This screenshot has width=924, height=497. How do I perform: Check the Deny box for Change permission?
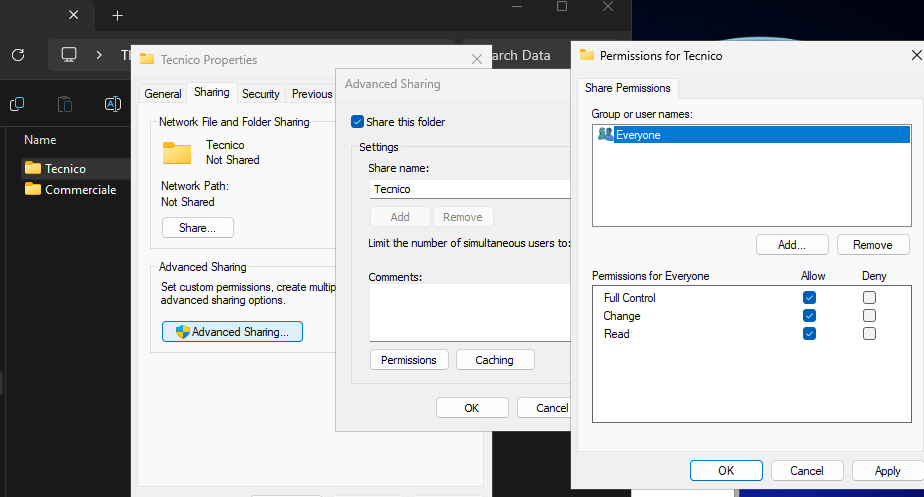coord(869,316)
